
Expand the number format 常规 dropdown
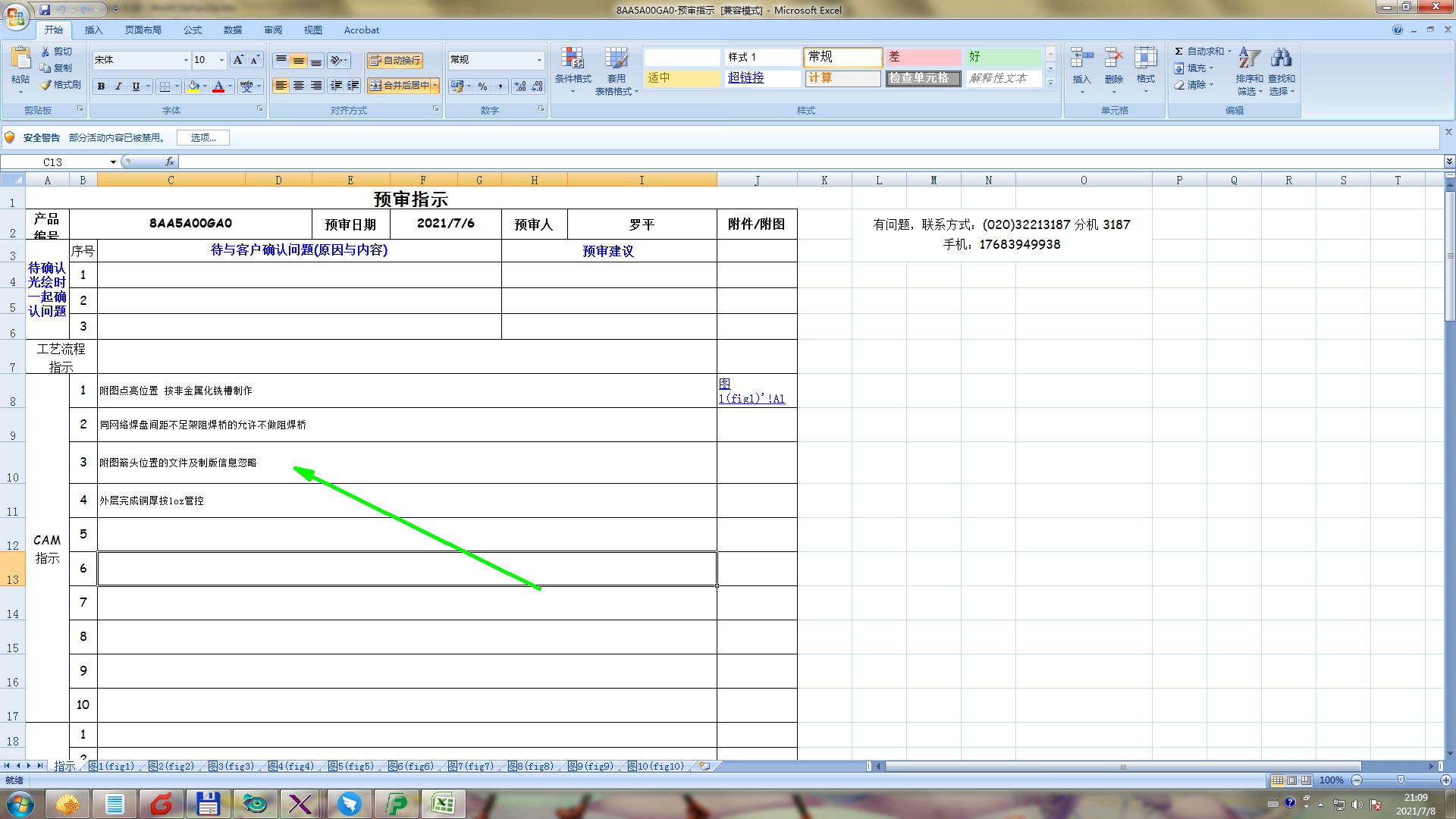[x=539, y=60]
